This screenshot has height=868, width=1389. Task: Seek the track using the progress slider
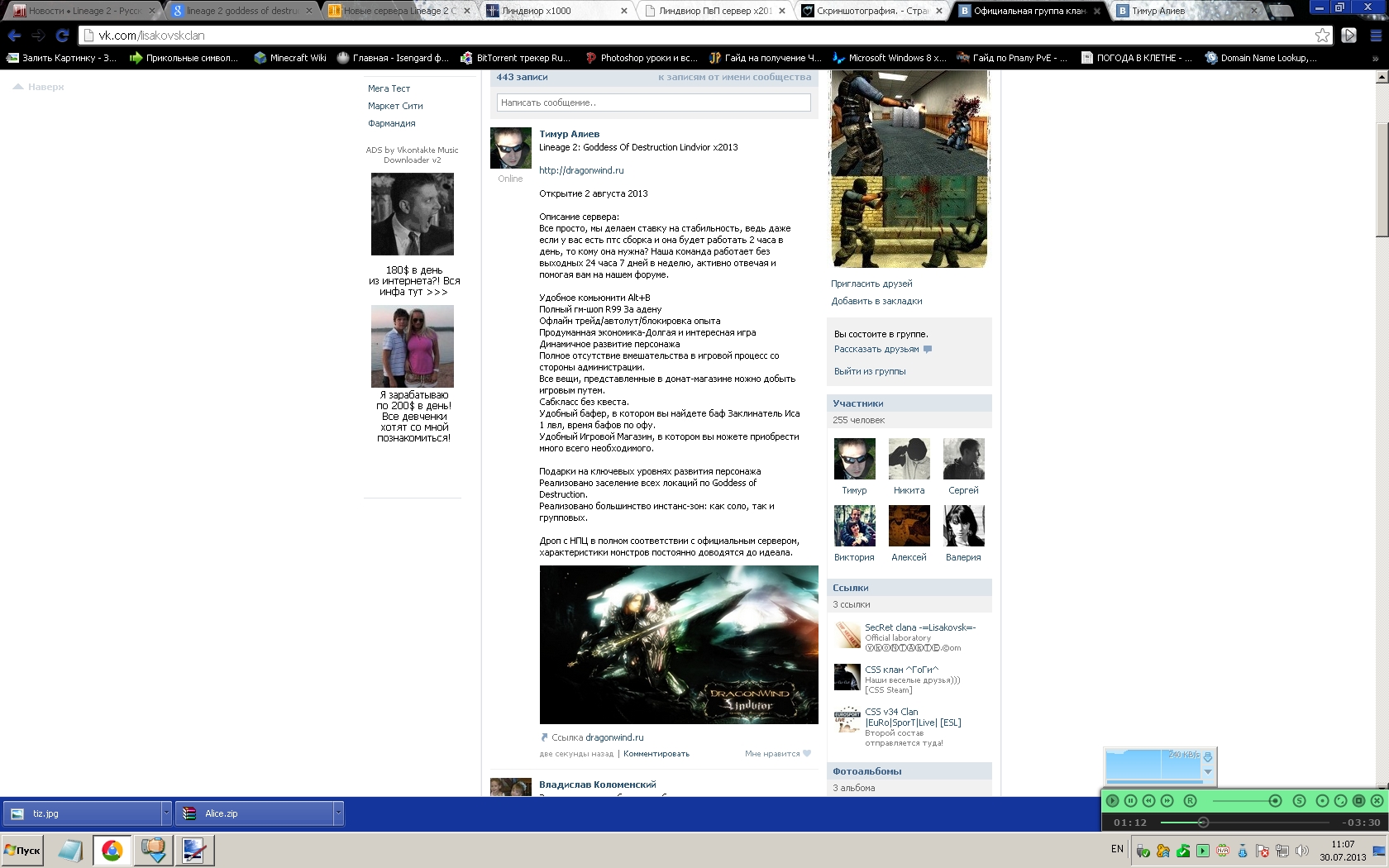1244,823
